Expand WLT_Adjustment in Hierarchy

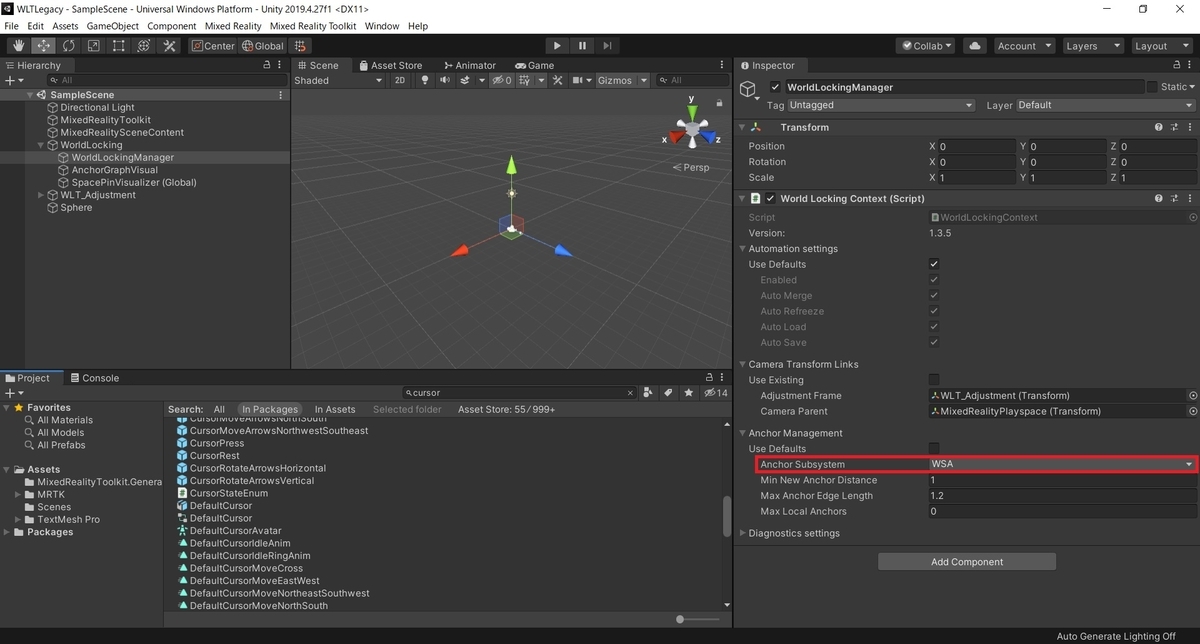coord(41,195)
